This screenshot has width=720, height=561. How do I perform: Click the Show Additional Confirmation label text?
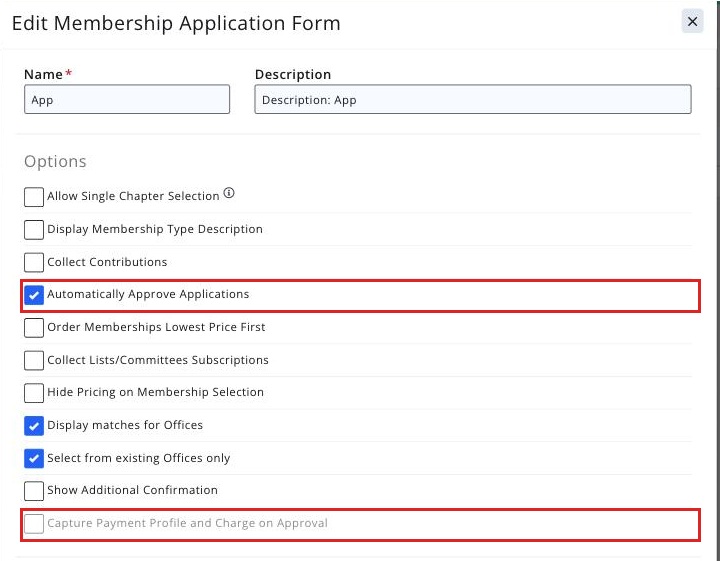coord(132,490)
